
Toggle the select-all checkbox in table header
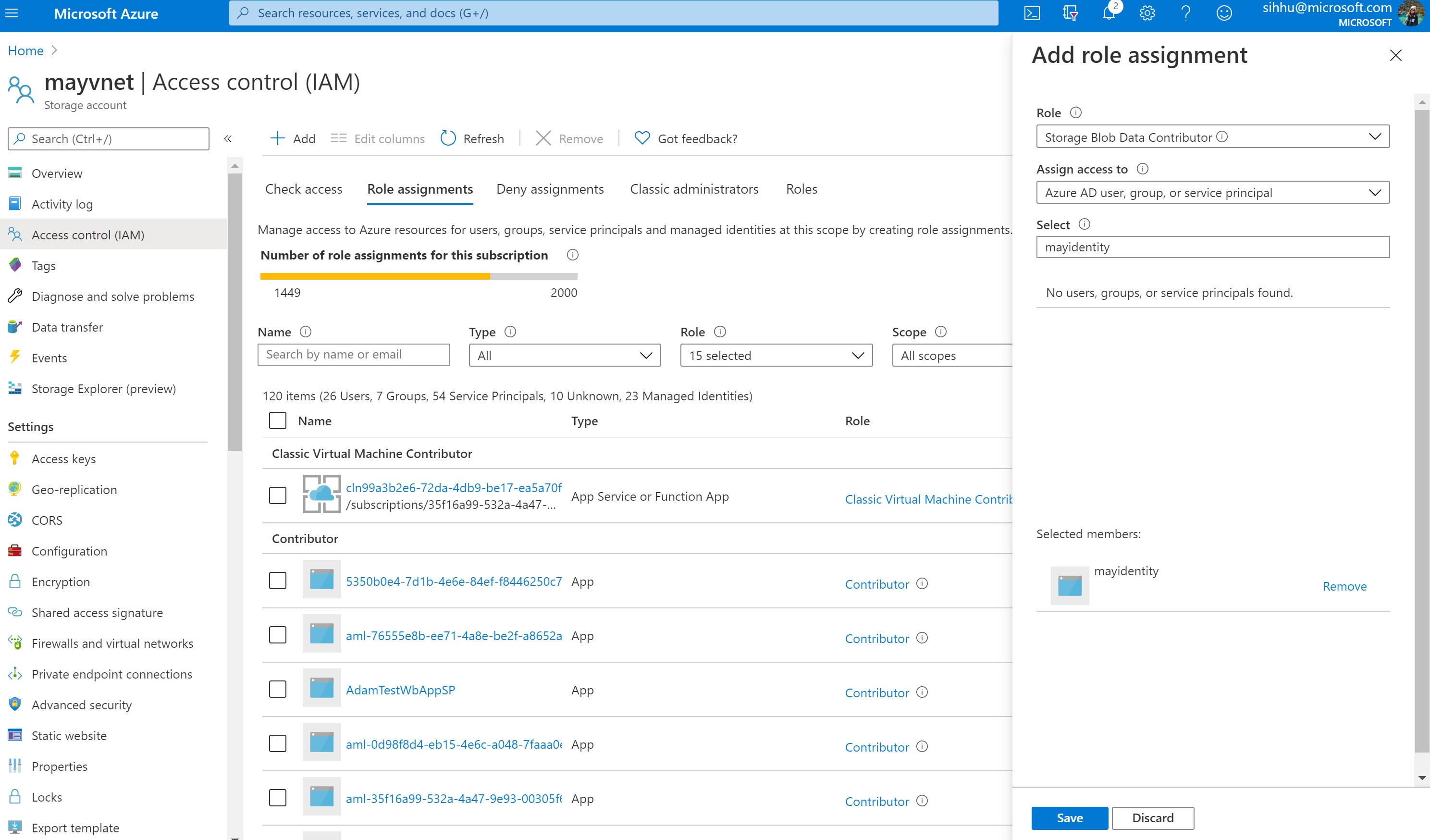point(277,420)
